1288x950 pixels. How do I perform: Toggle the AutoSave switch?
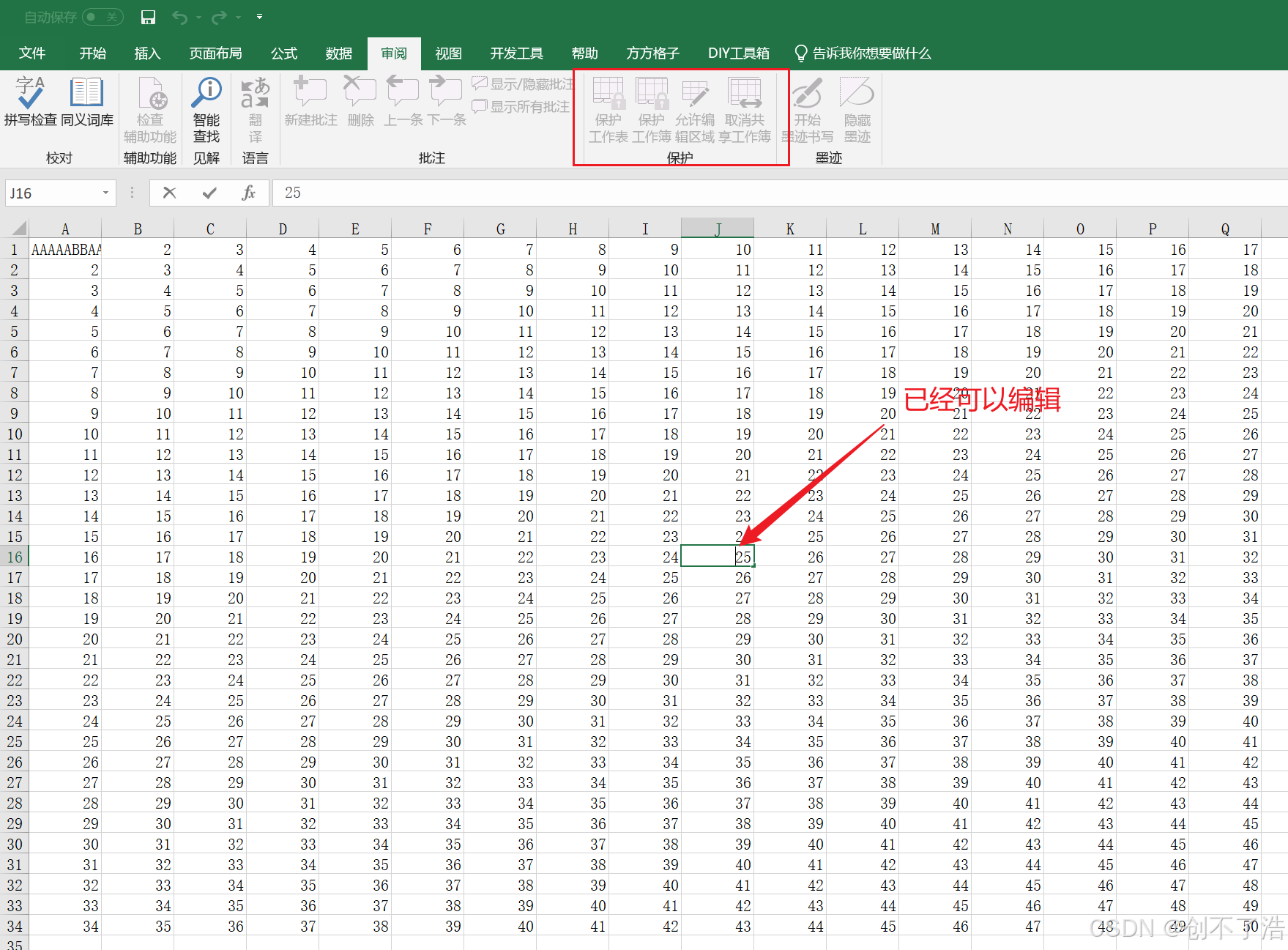(x=103, y=17)
